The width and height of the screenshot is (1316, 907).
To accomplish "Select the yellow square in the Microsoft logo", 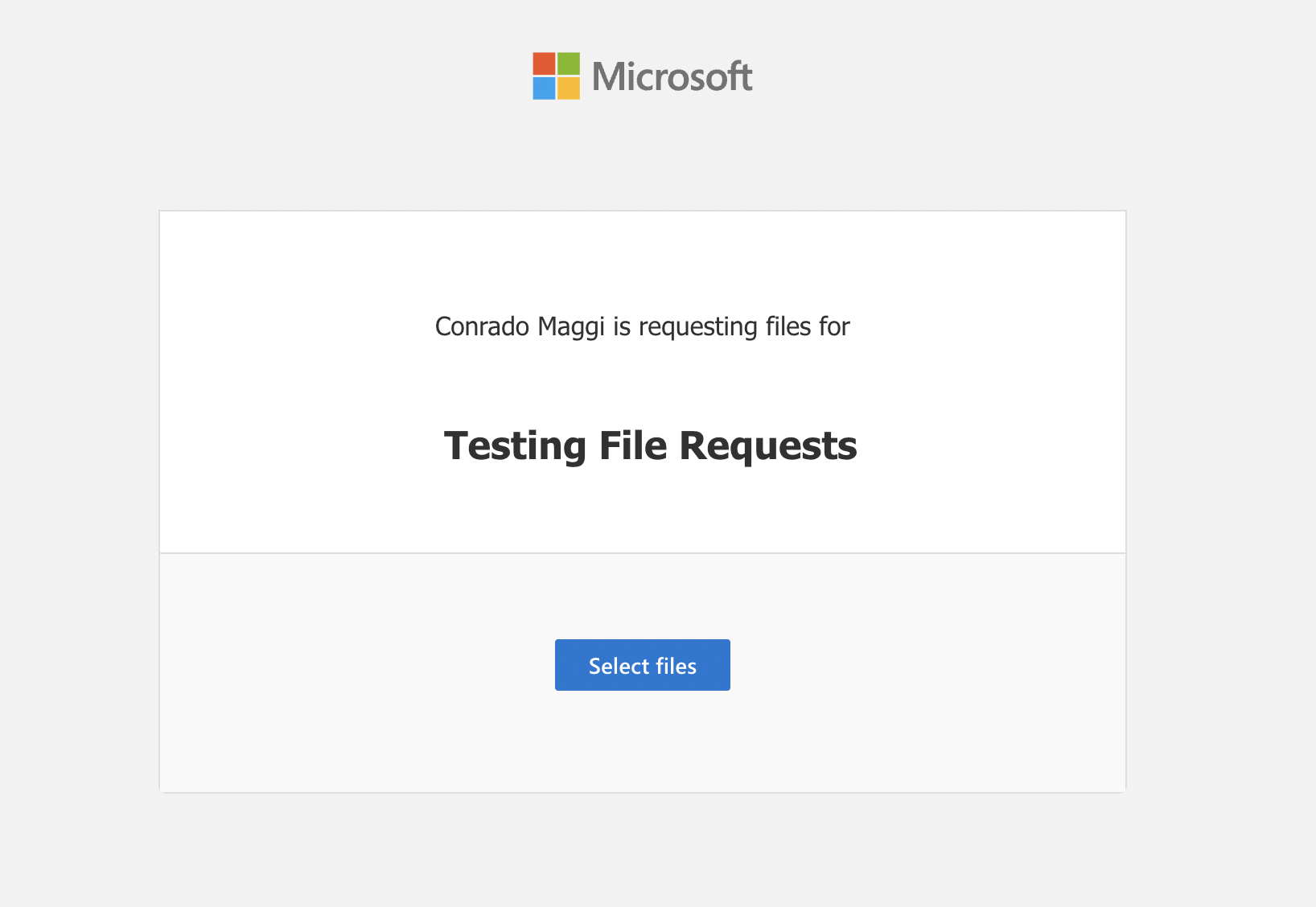I will 570,87.
